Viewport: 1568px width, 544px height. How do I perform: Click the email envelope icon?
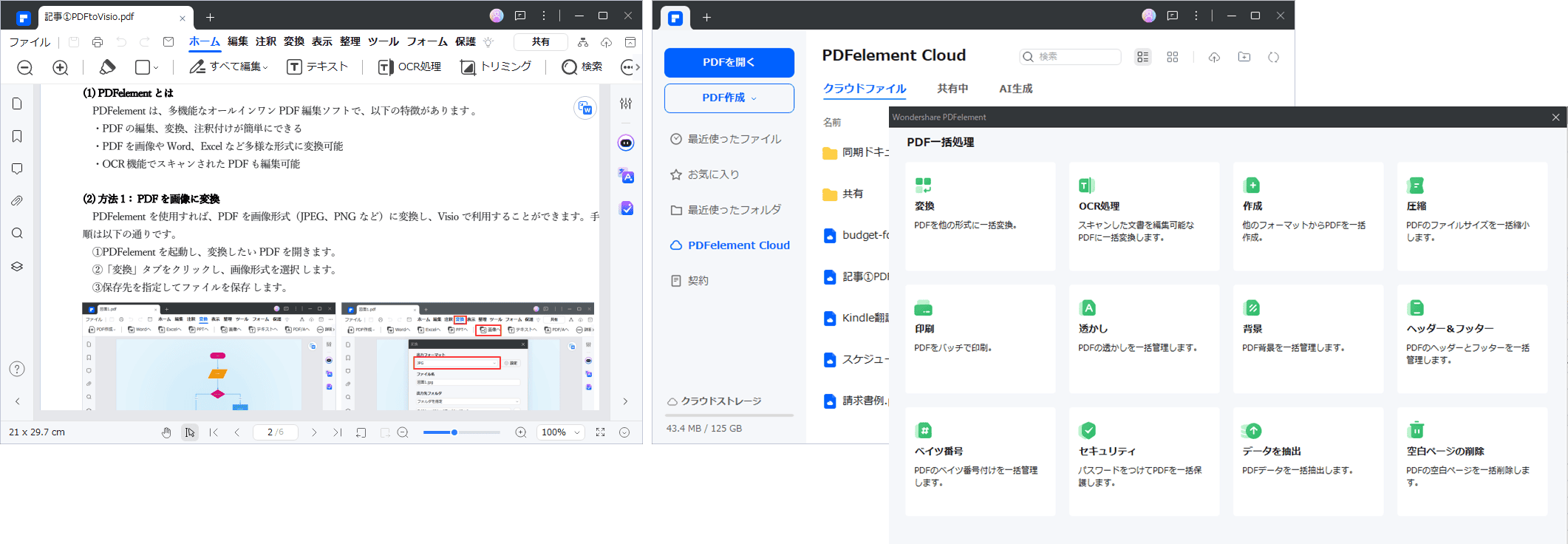click(x=168, y=42)
